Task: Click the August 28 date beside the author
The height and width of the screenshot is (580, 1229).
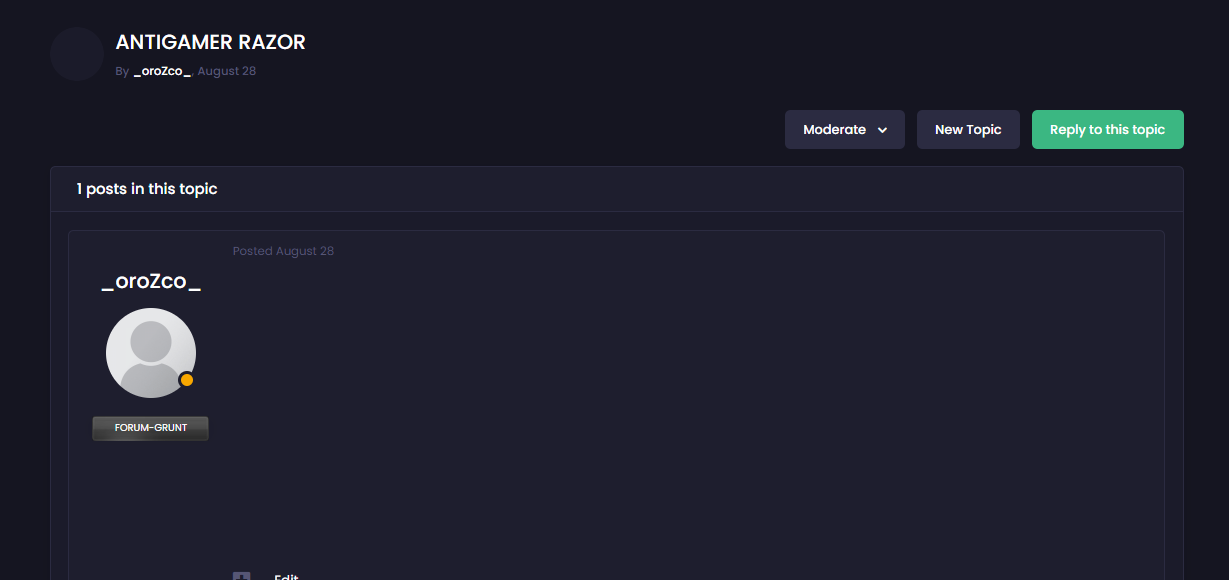Action: click(227, 72)
